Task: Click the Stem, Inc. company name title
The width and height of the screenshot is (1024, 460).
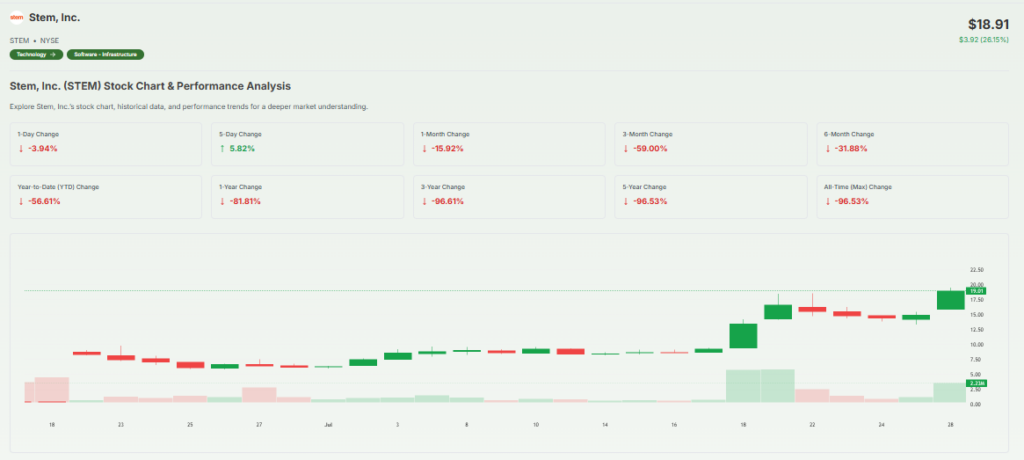Action: [x=55, y=18]
